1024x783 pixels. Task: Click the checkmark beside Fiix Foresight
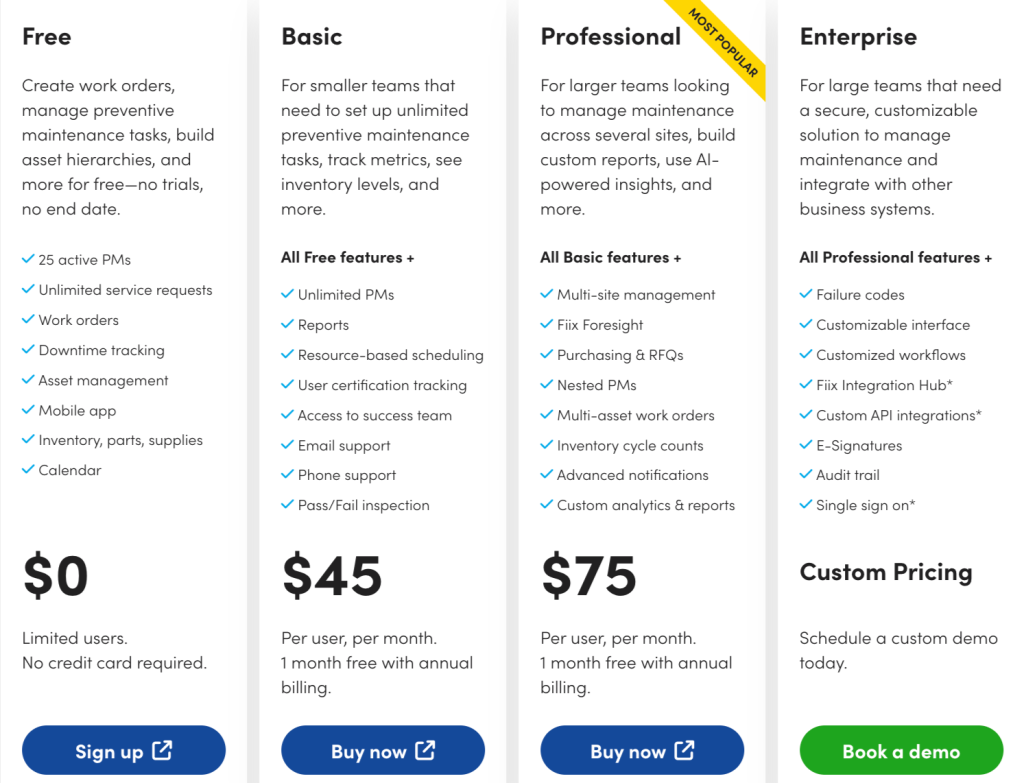(546, 325)
